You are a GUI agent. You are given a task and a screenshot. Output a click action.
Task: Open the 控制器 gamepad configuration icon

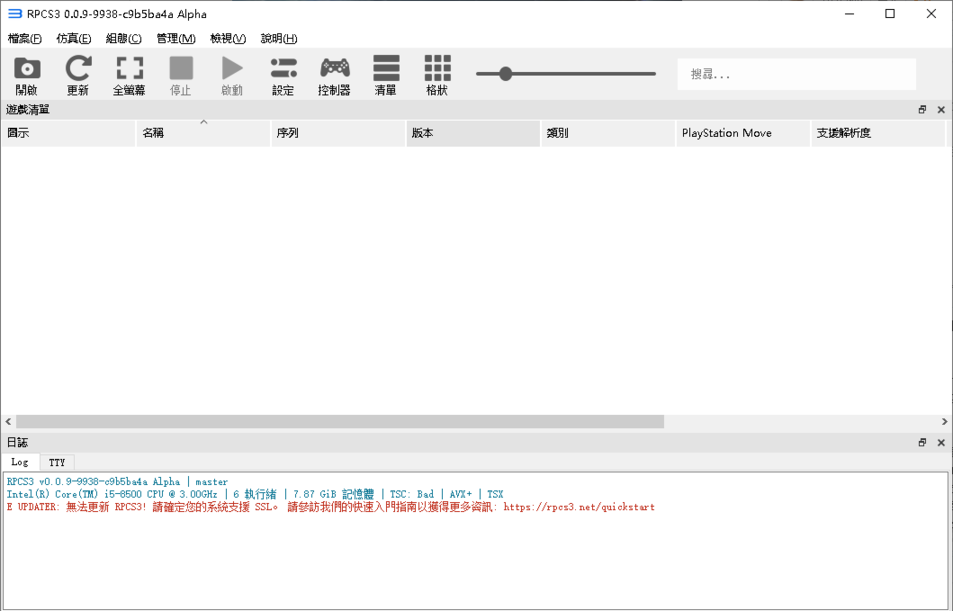coord(334,73)
